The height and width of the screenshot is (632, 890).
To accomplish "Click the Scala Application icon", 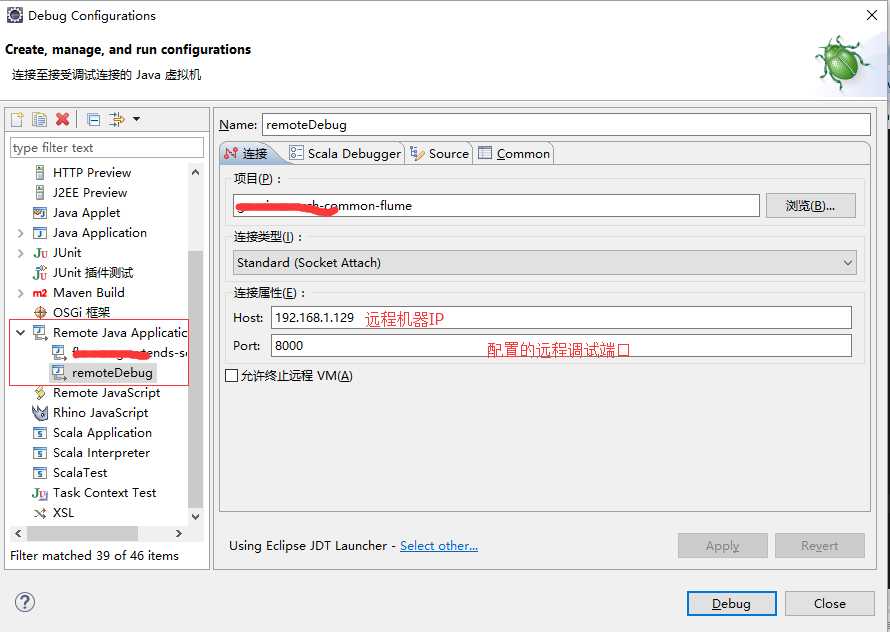I will click(40, 433).
